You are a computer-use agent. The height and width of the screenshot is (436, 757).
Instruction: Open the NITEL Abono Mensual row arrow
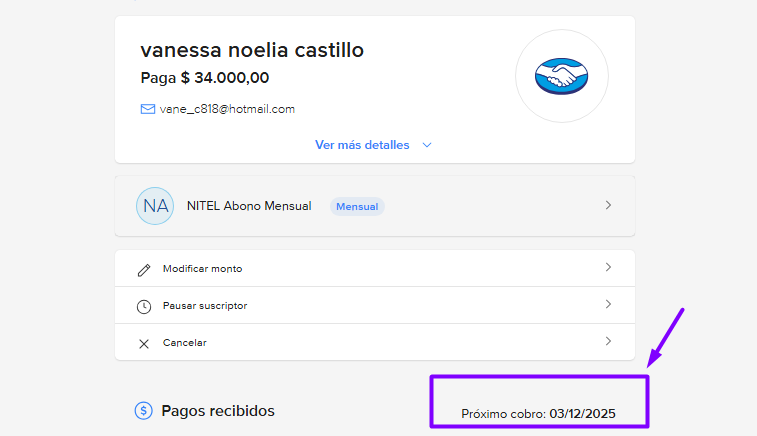[x=608, y=205]
